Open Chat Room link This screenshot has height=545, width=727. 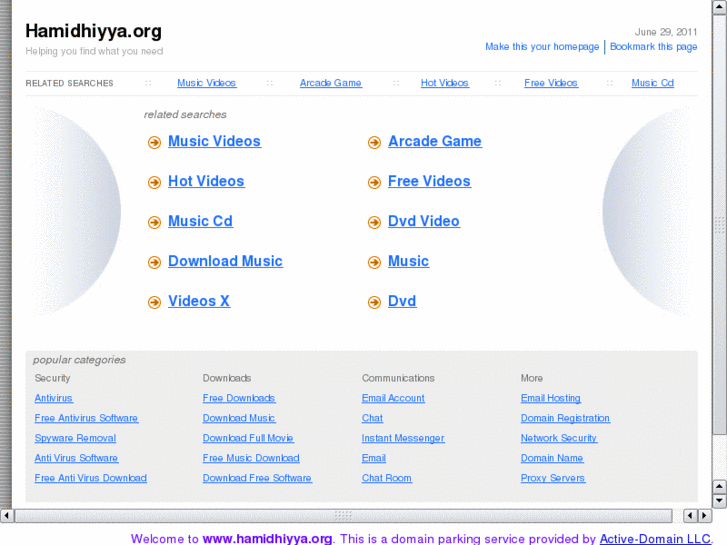tap(387, 478)
